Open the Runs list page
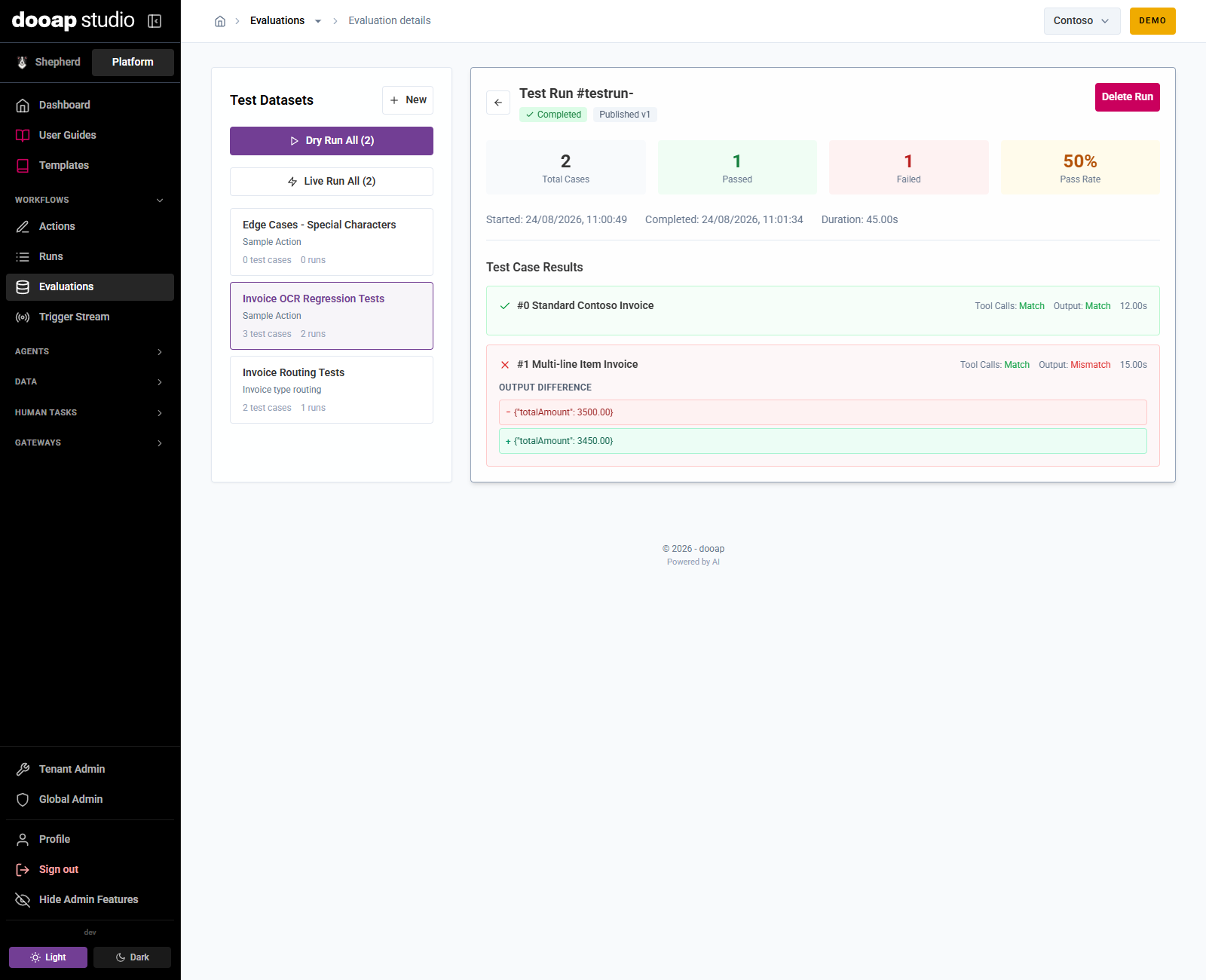The image size is (1206, 980). click(x=90, y=256)
